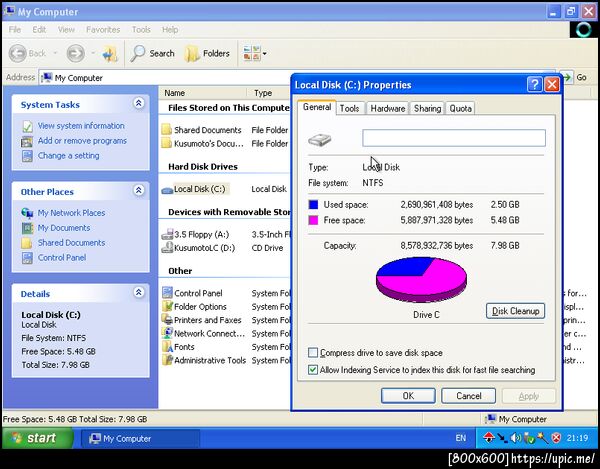Screen dimensions: 600x469
Task: Open the Back history dropdown arrow
Action: coord(55,53)
